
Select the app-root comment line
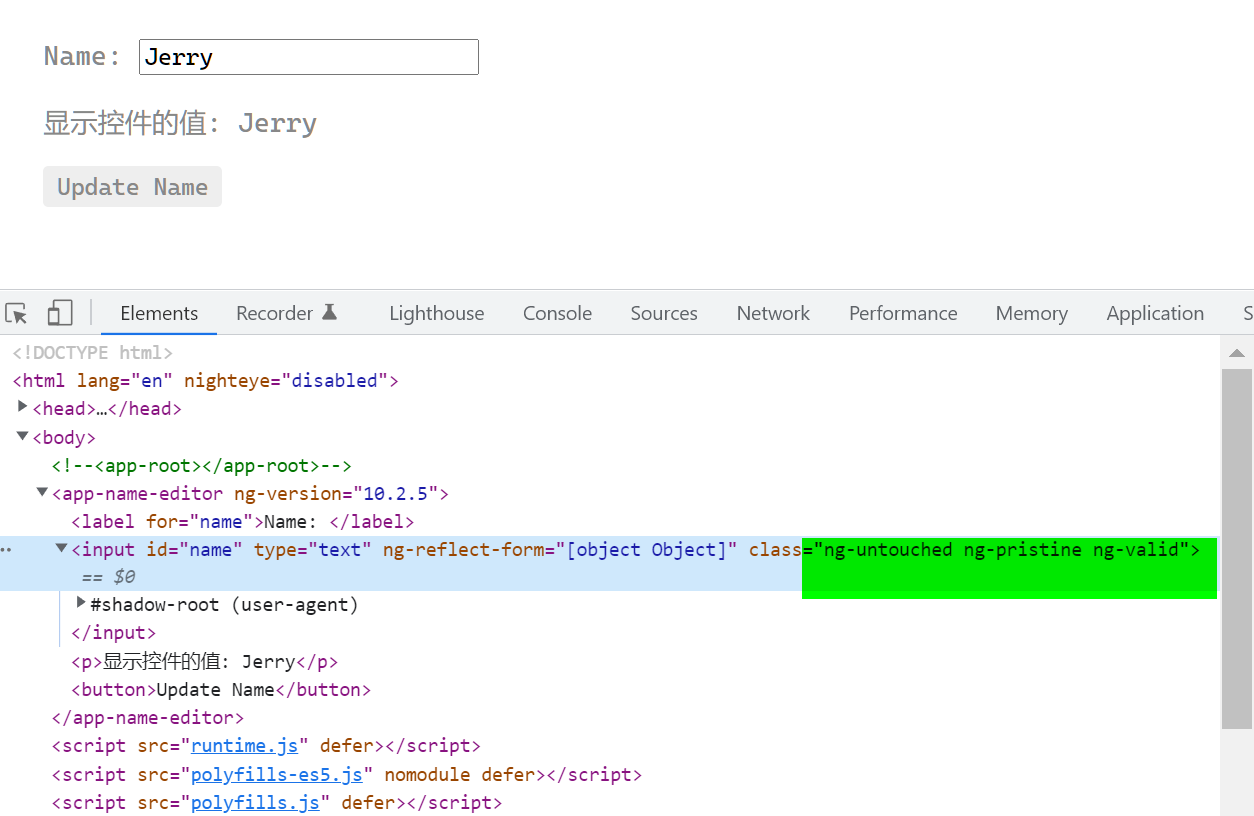(201, 466)
